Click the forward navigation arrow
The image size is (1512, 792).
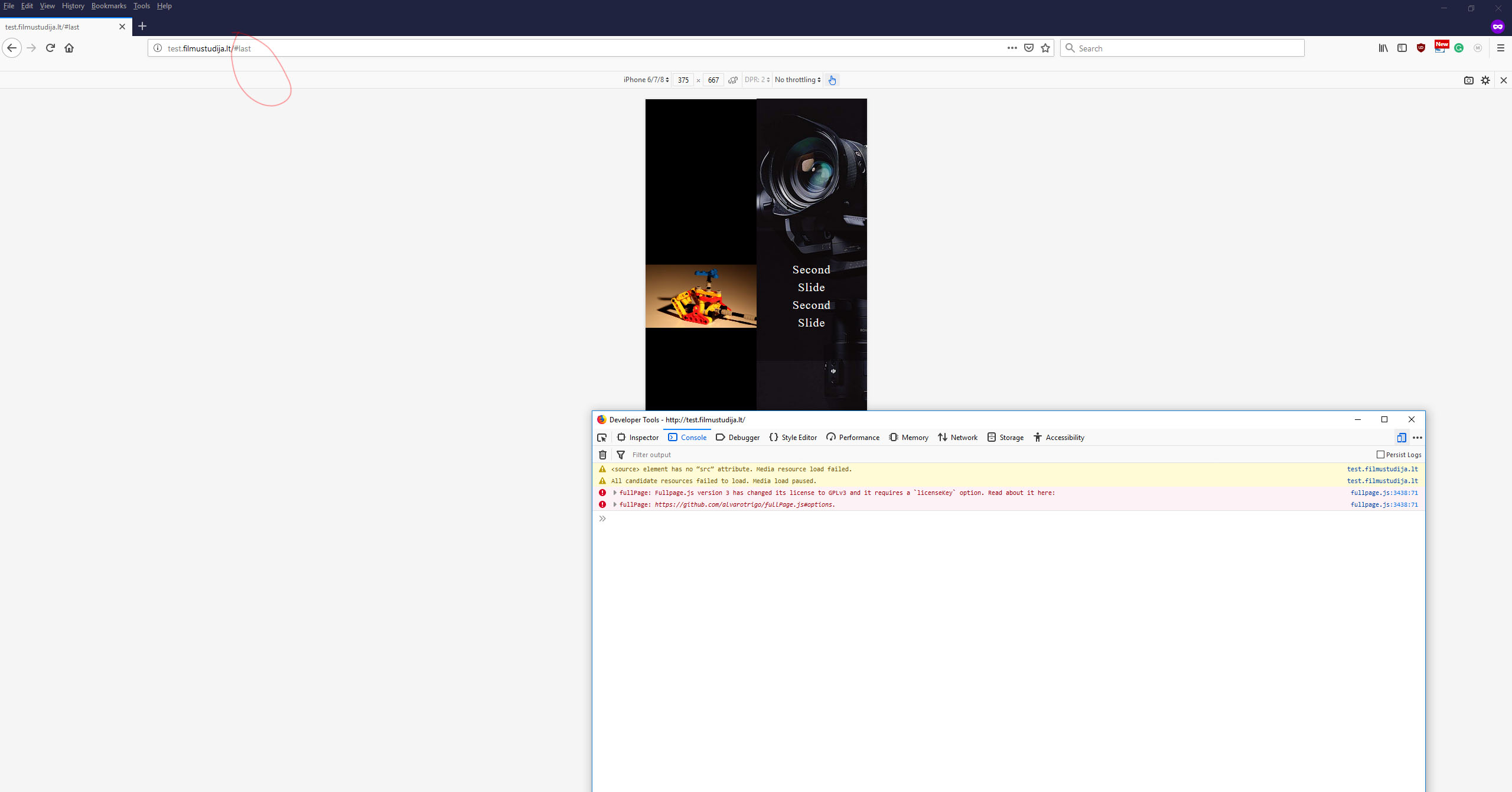click(31, 48)
